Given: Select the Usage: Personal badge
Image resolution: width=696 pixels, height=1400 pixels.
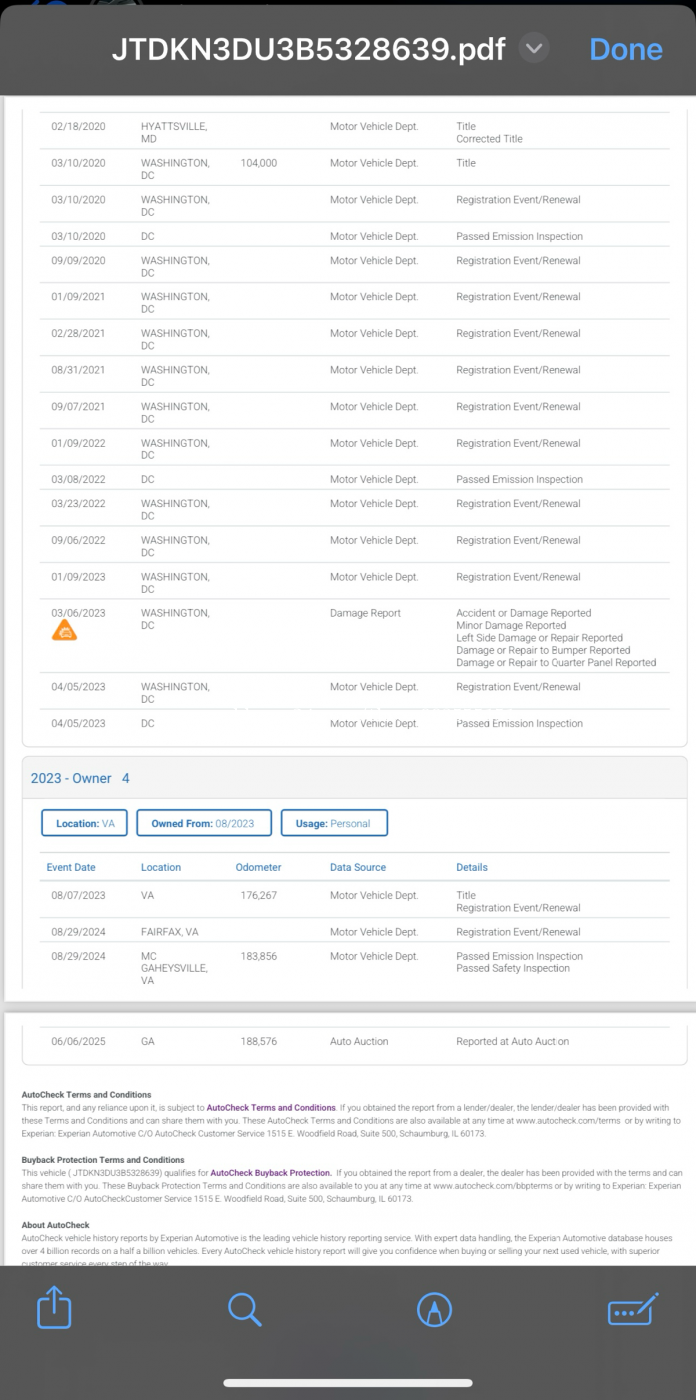Looking at the screenshot, I should [x=334, y=823].
